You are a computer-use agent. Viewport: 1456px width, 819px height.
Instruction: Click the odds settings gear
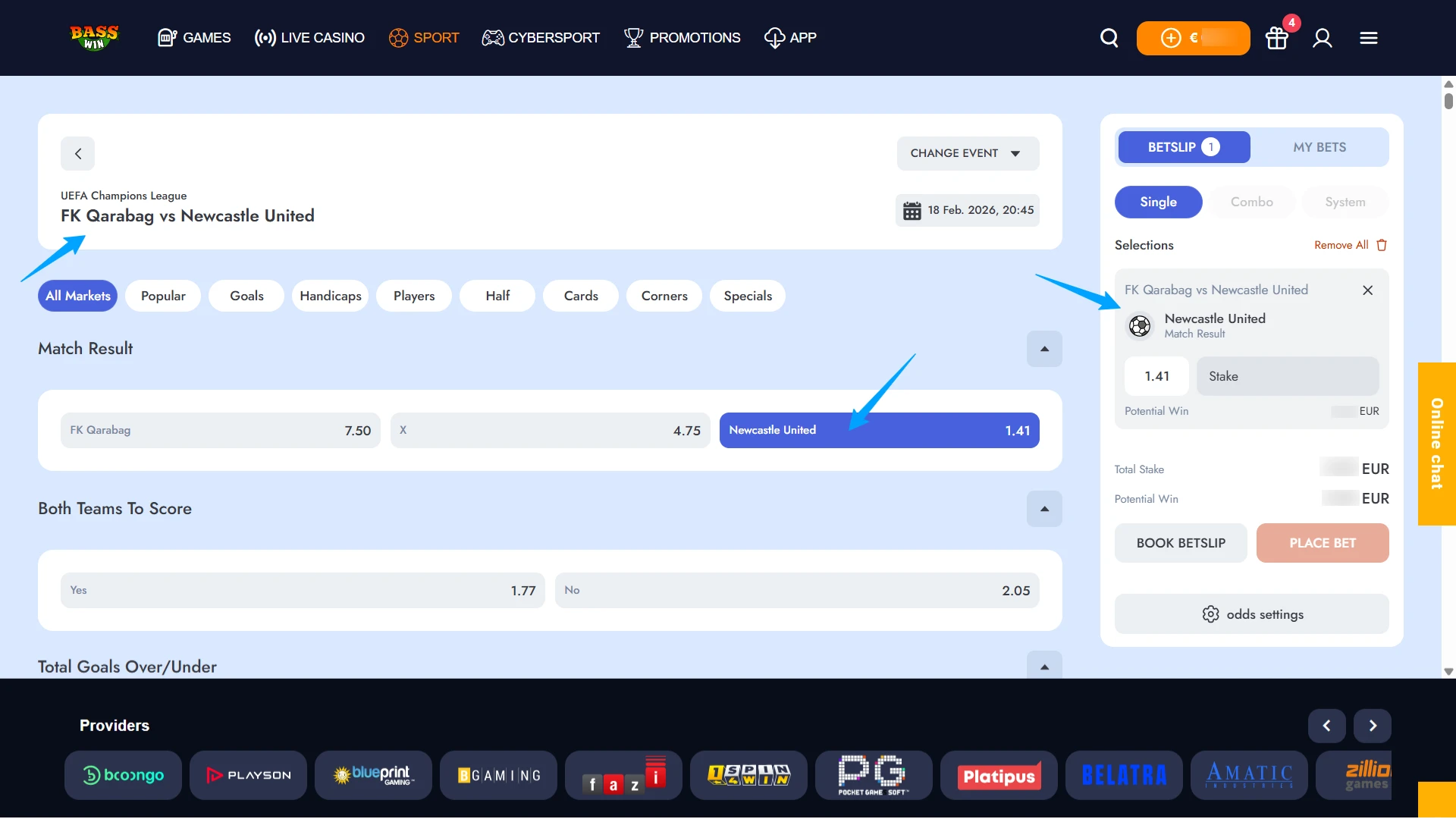pyautogui.click(x=1211, y=614)
